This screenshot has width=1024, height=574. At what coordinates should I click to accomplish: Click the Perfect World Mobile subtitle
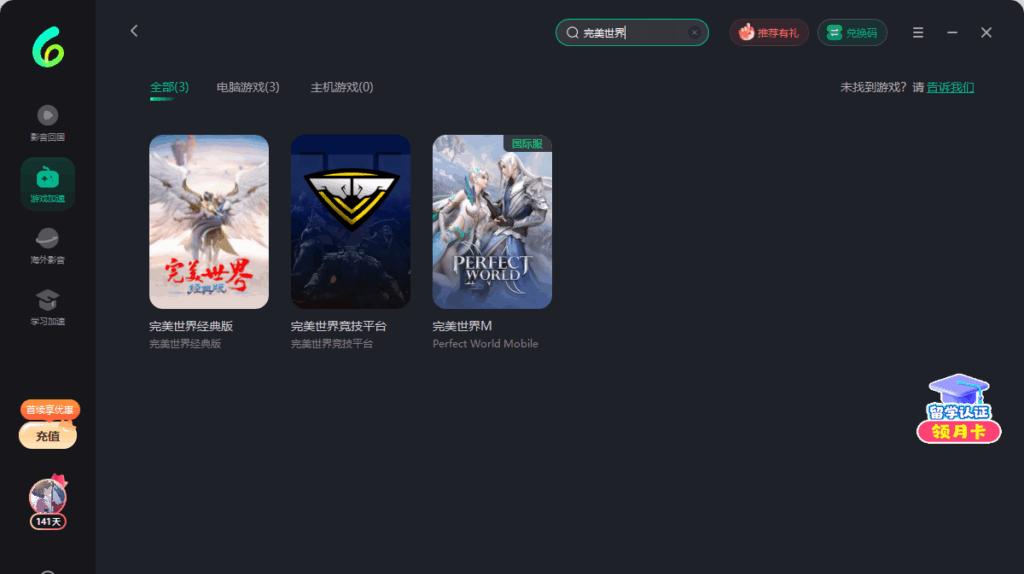point(485,344)
